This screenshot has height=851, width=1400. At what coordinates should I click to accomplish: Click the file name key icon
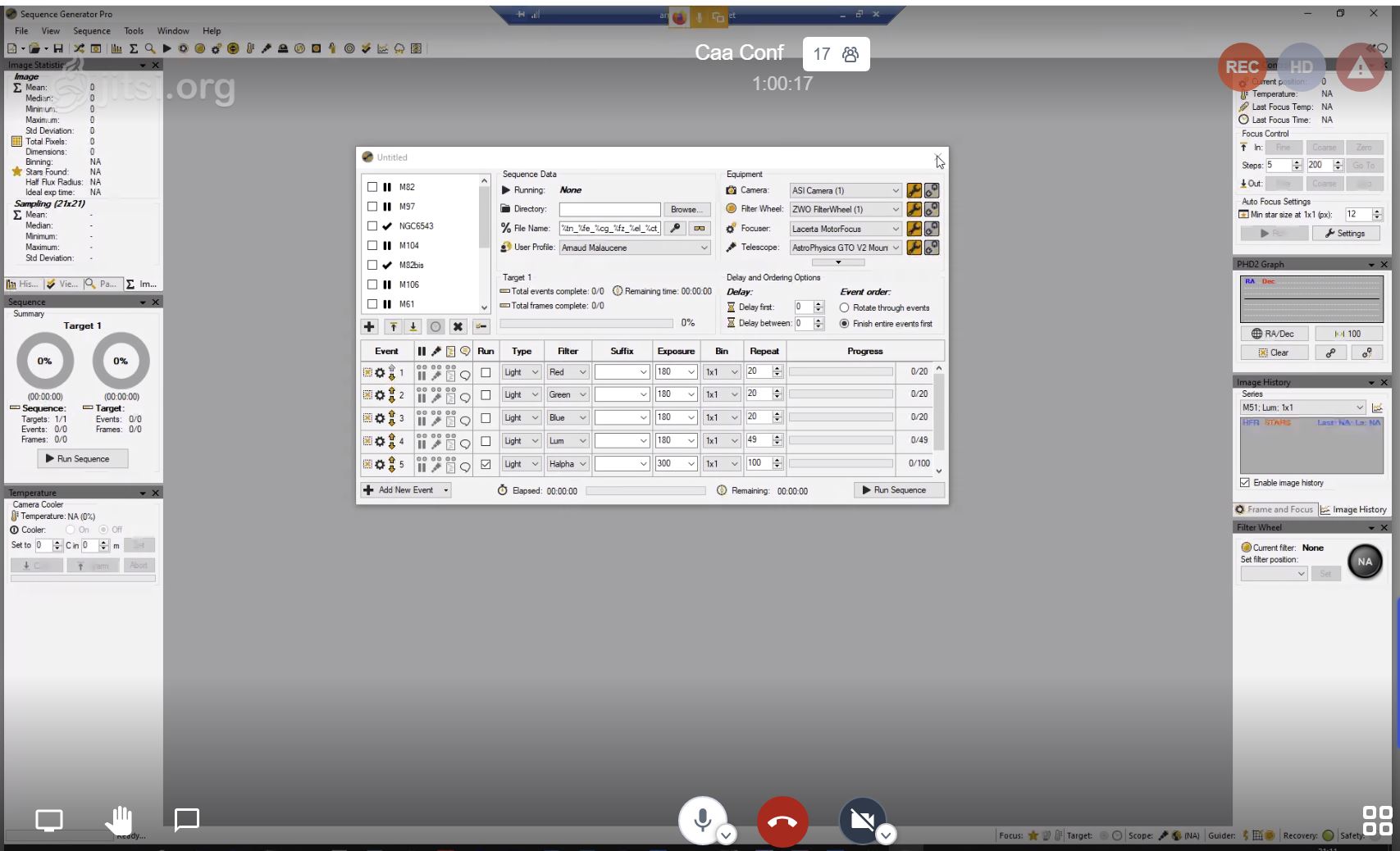[x=675, y=229]
